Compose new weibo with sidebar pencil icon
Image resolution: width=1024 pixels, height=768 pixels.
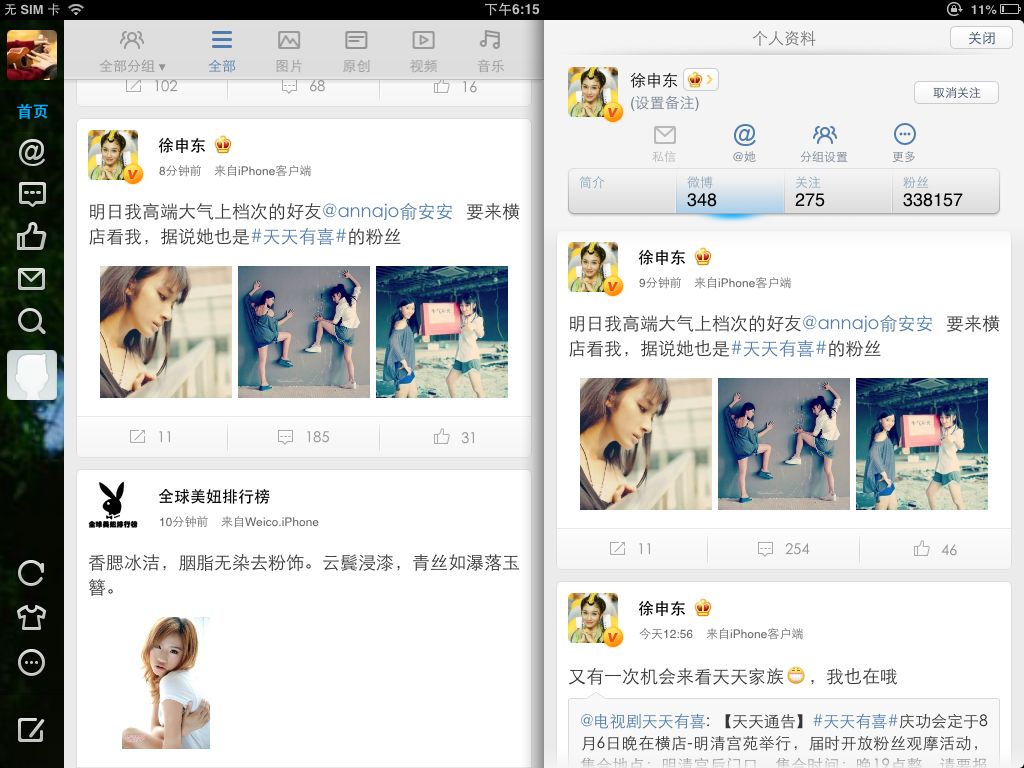point(31,729)
